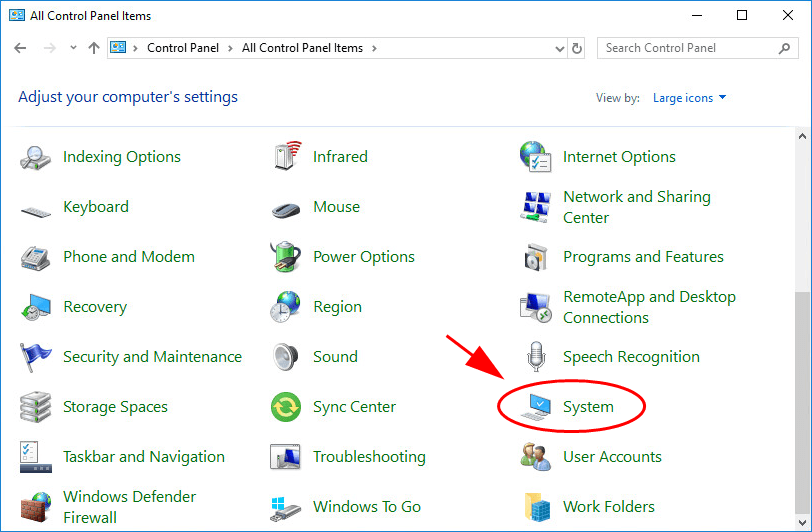This screenshot has height=532, width=812.
Task: Click the Windows To Go icon
Action: point(285,509)
